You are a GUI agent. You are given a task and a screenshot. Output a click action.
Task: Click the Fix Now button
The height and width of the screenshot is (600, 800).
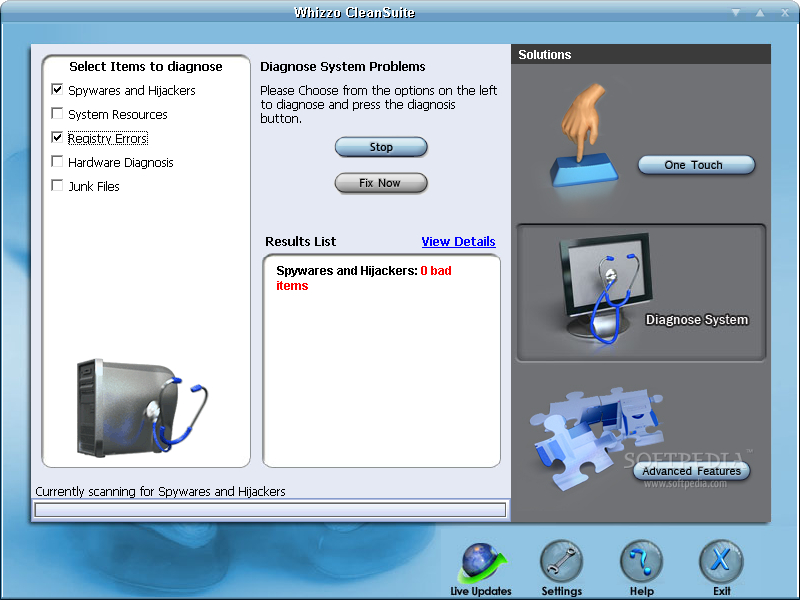pos(381,183)
